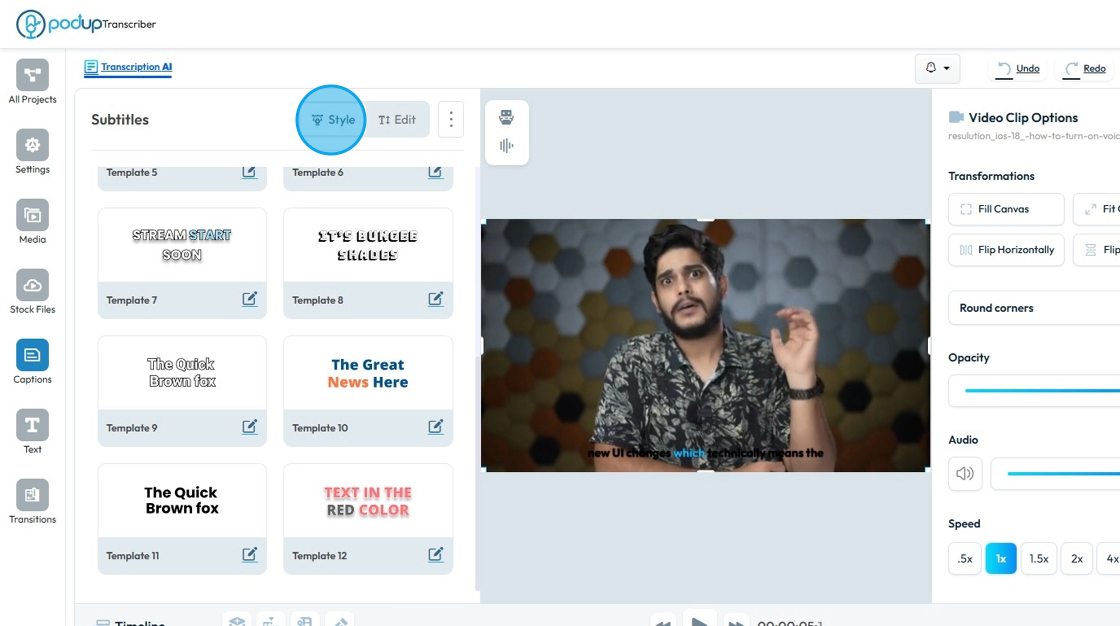Open the Media panel icon
Screen dimensions: 1120x626
coord(32,215)
